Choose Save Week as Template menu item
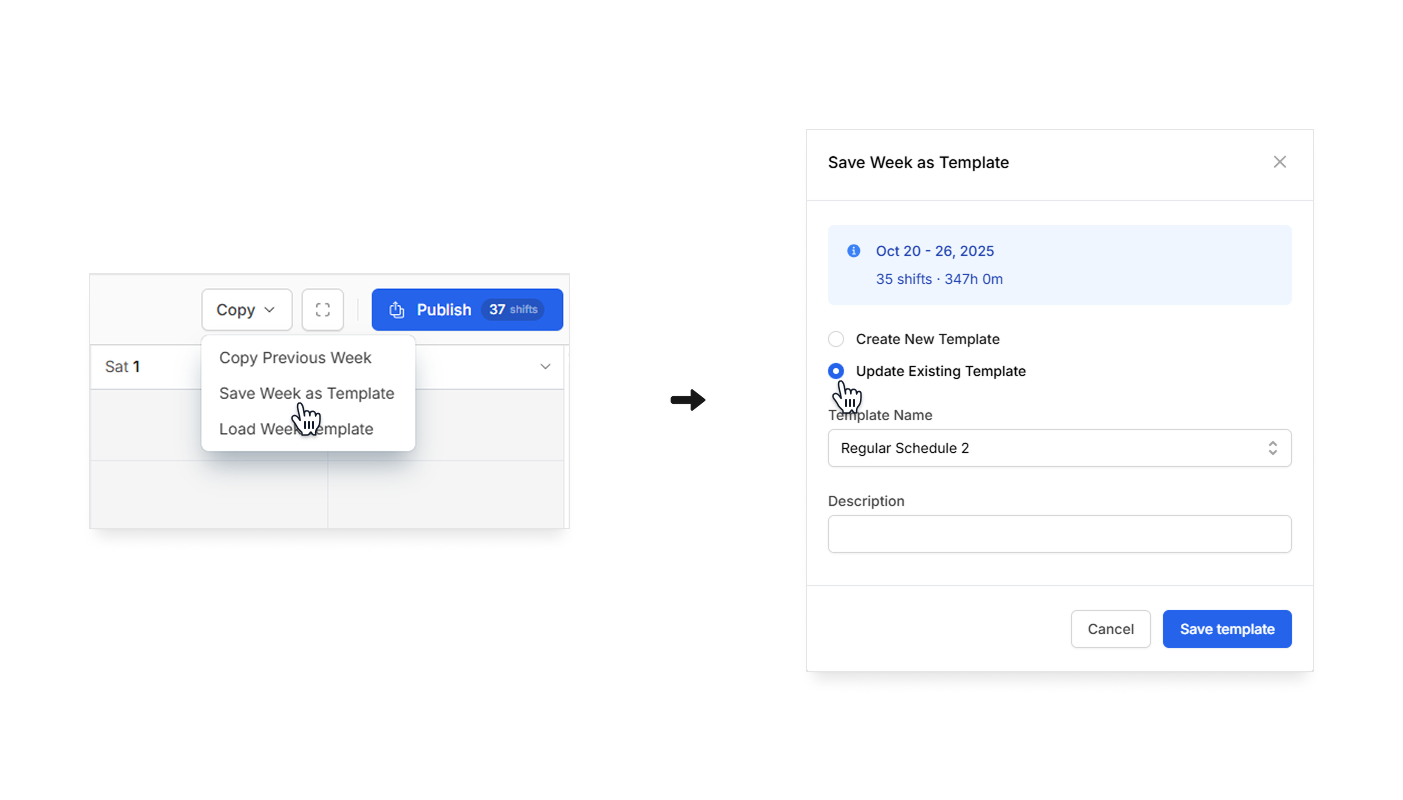This screenshot has height=800, width=1403. (x=306, y=393)
